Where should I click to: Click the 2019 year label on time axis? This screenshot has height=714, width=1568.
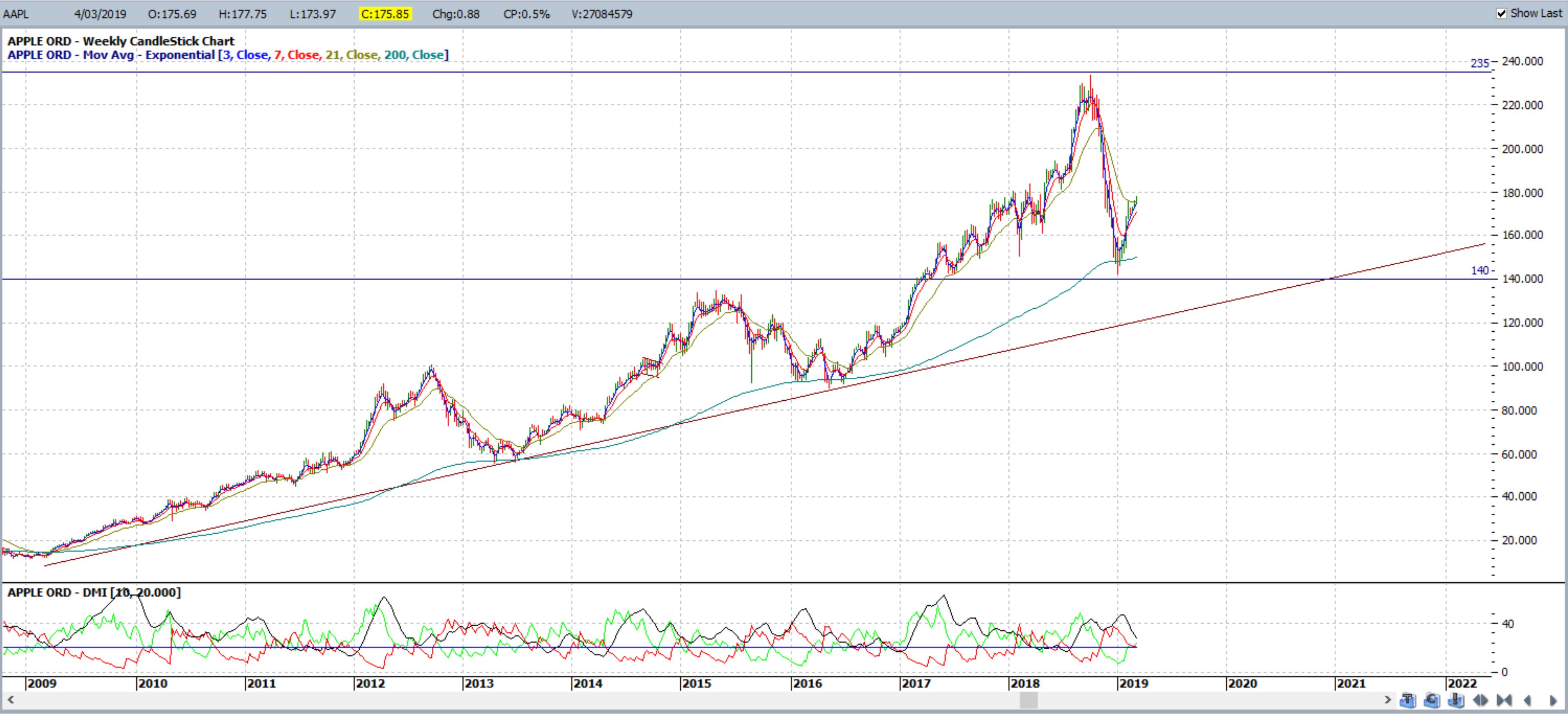tap(1133, 683)
